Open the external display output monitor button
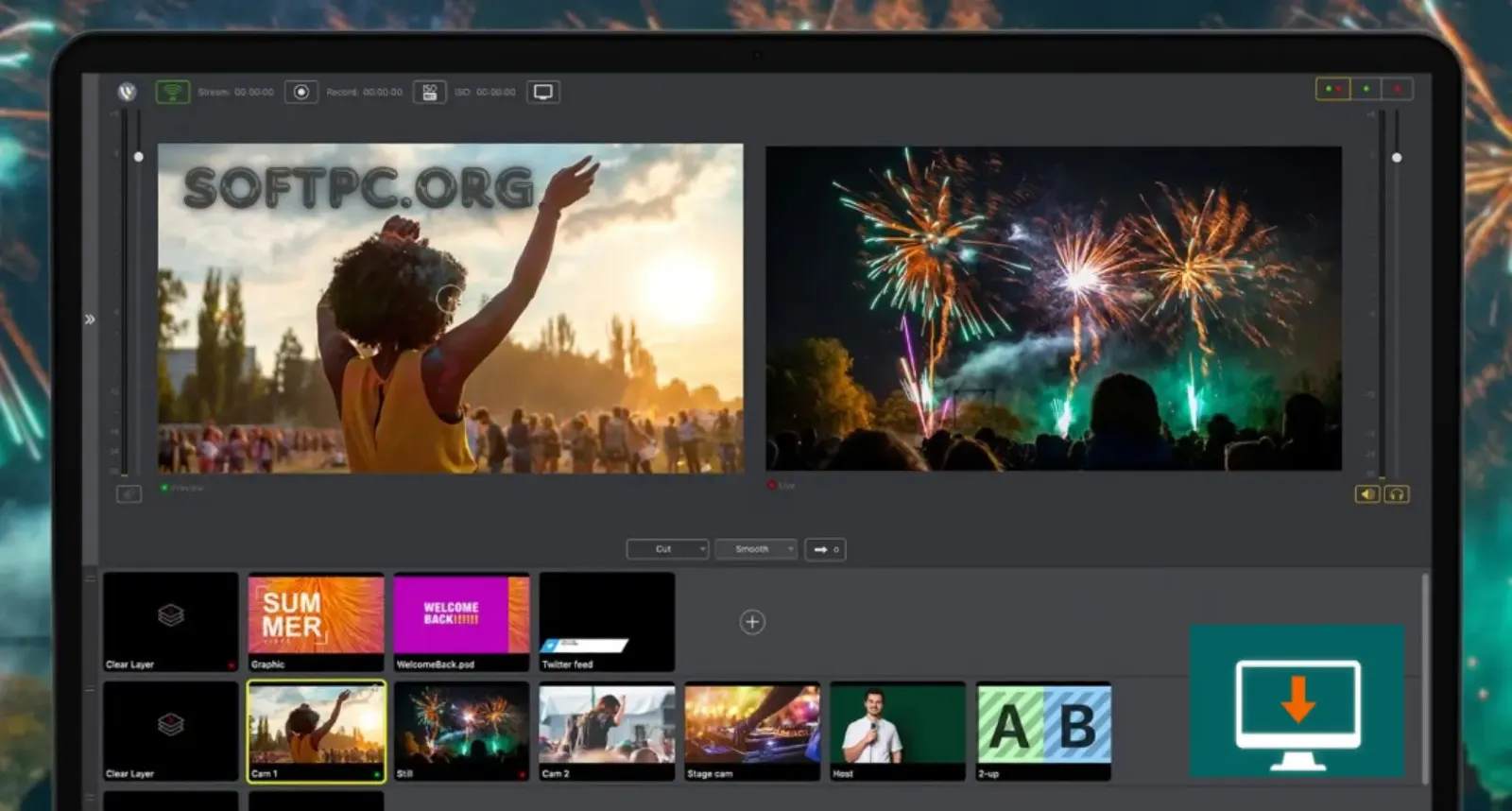Viewport: 1512px width, 811px height. [543, 92]
